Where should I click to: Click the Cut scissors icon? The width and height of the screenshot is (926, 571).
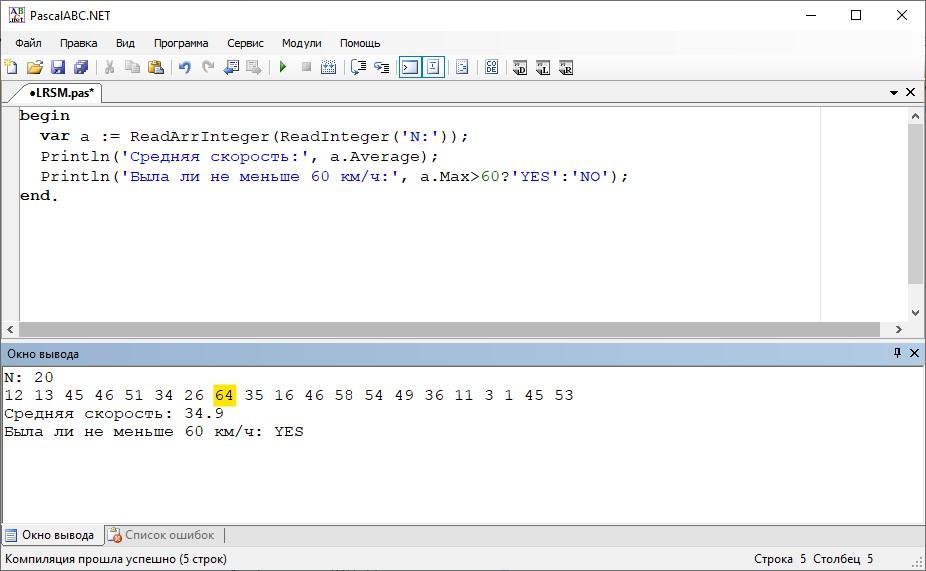[x=109, y=67]
